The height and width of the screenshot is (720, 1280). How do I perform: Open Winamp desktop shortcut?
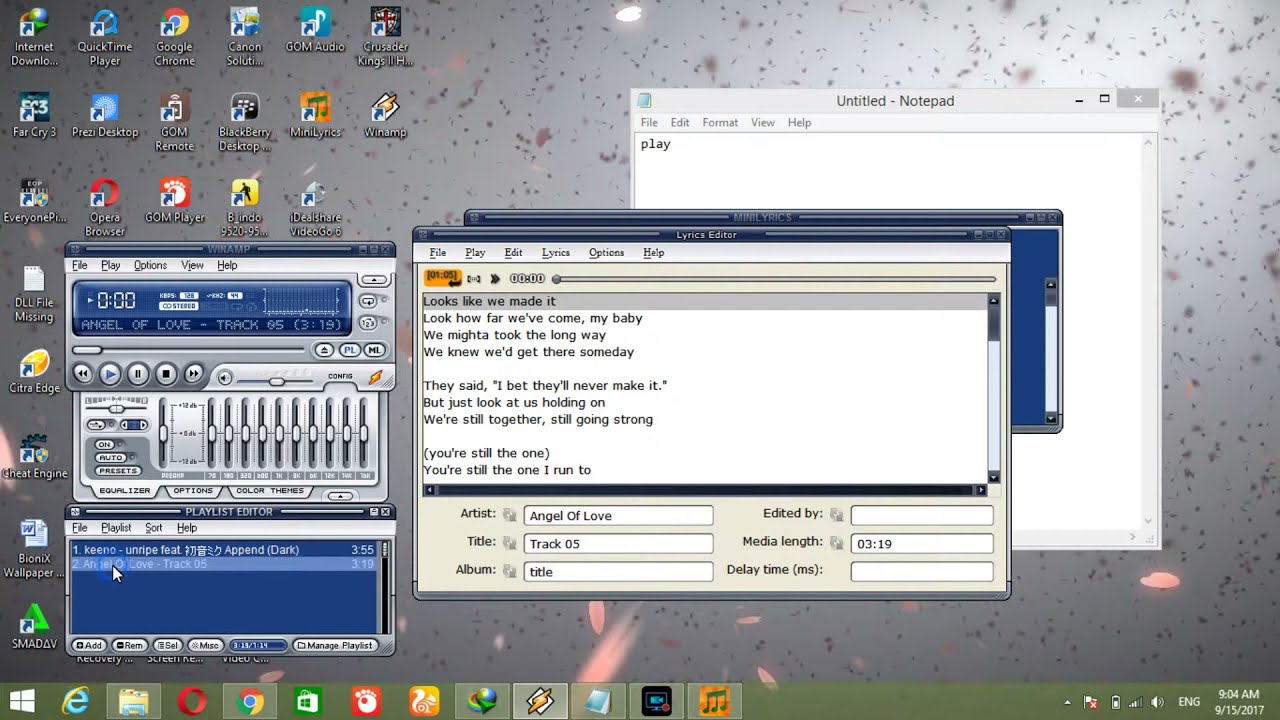pos(385,116)
